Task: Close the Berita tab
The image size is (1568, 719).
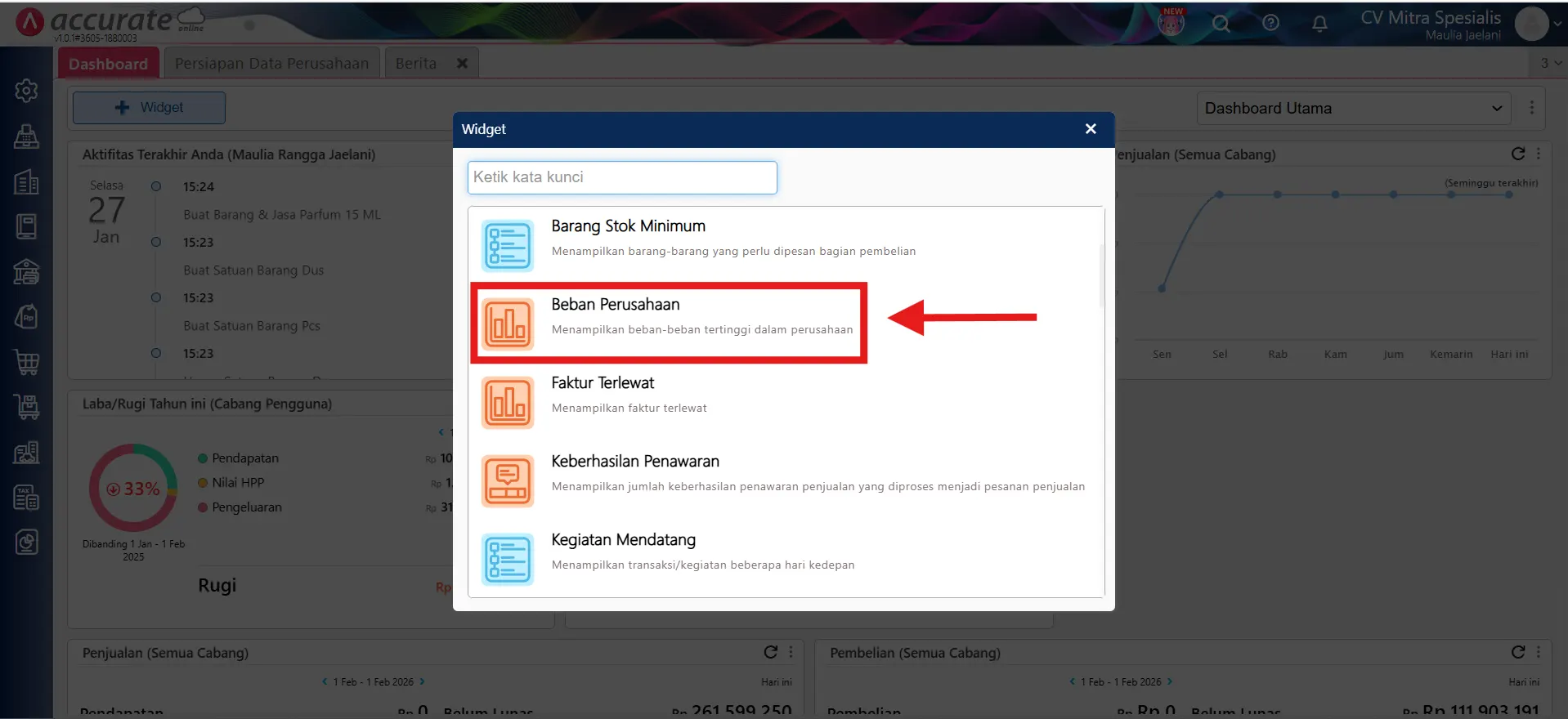Action: point(462,63)
